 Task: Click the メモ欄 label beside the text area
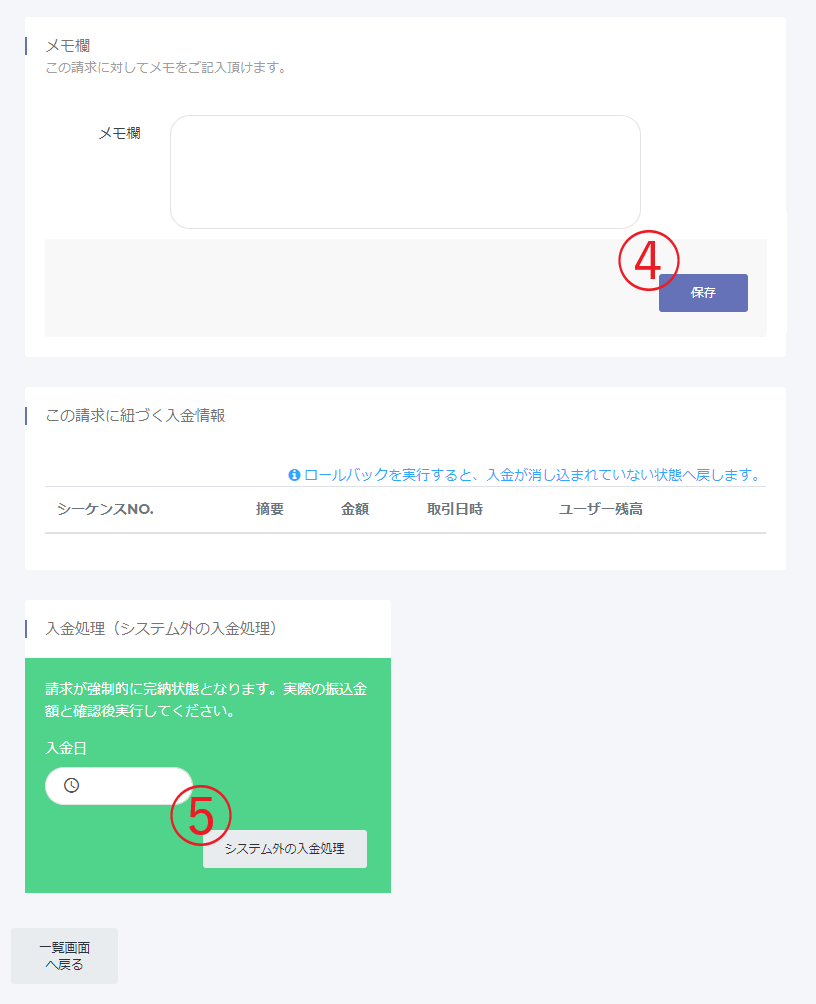119,133
